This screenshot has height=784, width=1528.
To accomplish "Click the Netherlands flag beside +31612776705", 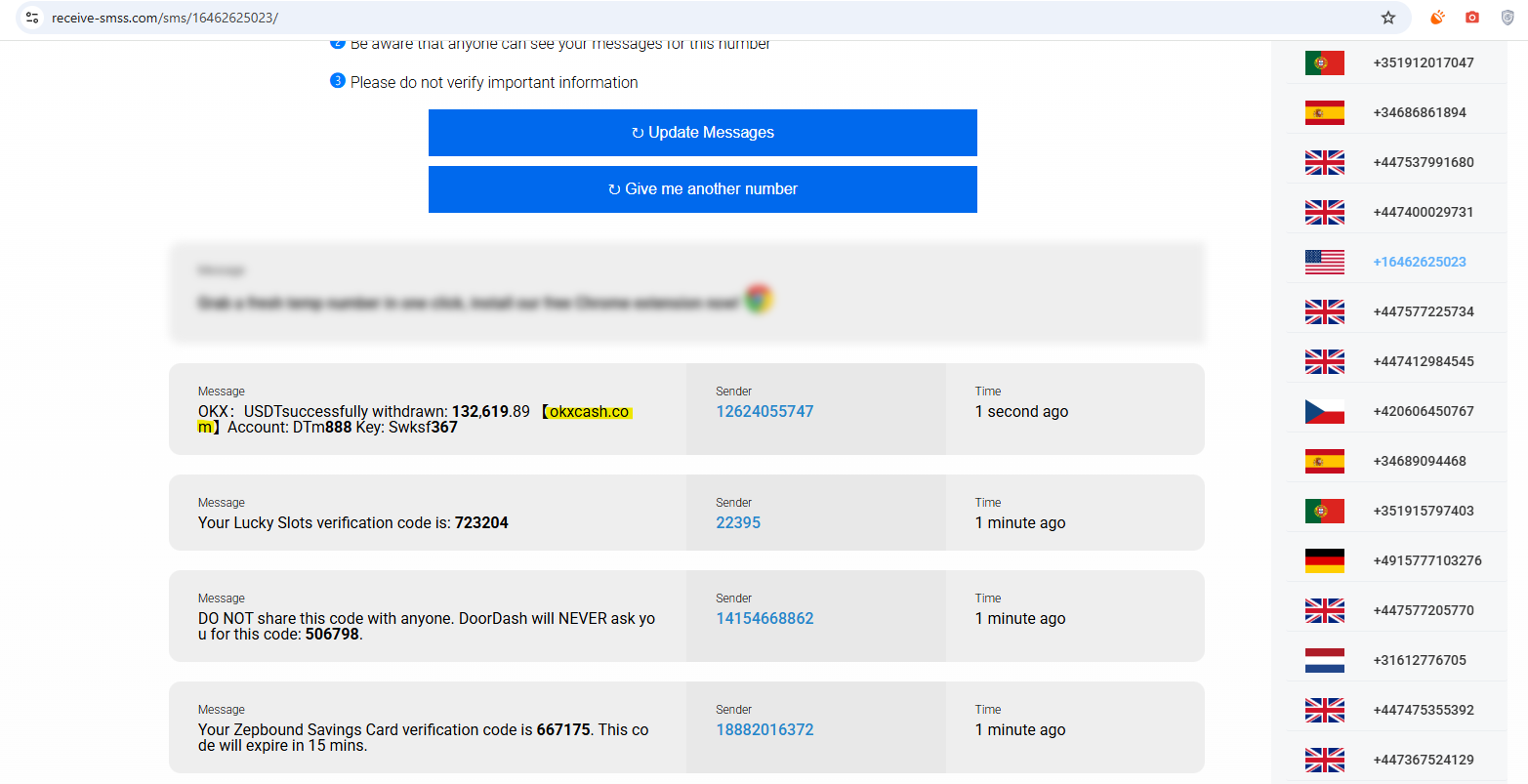I will click(1325, 660).
